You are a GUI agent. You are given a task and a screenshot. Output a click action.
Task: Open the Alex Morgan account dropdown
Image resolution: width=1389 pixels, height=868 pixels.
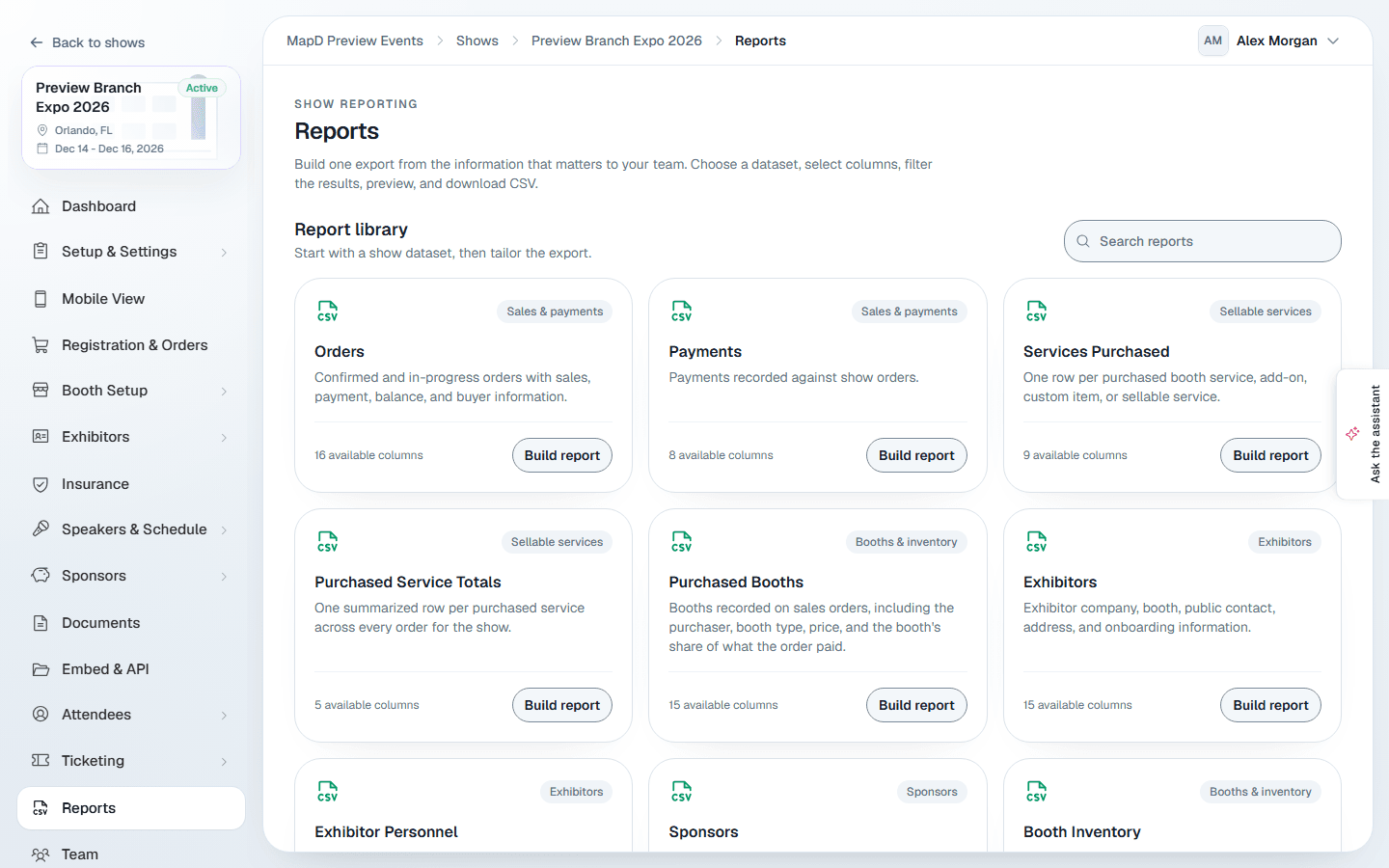pyautogui.click(x=1269, y=41)
